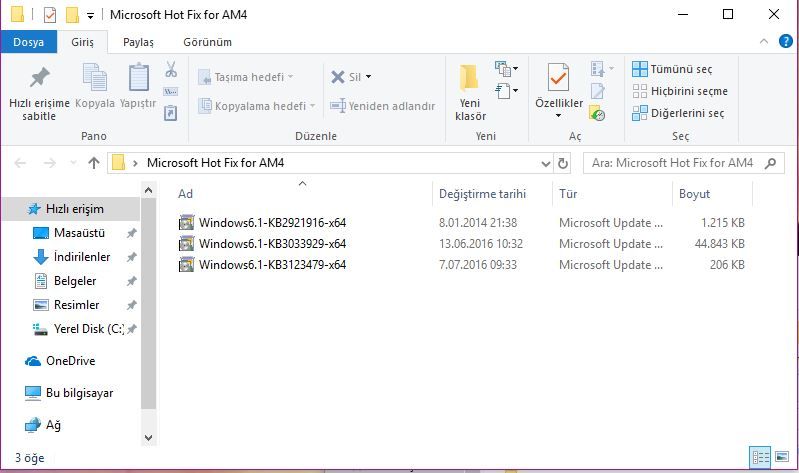Click the new folder icon in title bar
Viewport: 799px width, 473px height.
pyautogui.click(x=72, y=15)
